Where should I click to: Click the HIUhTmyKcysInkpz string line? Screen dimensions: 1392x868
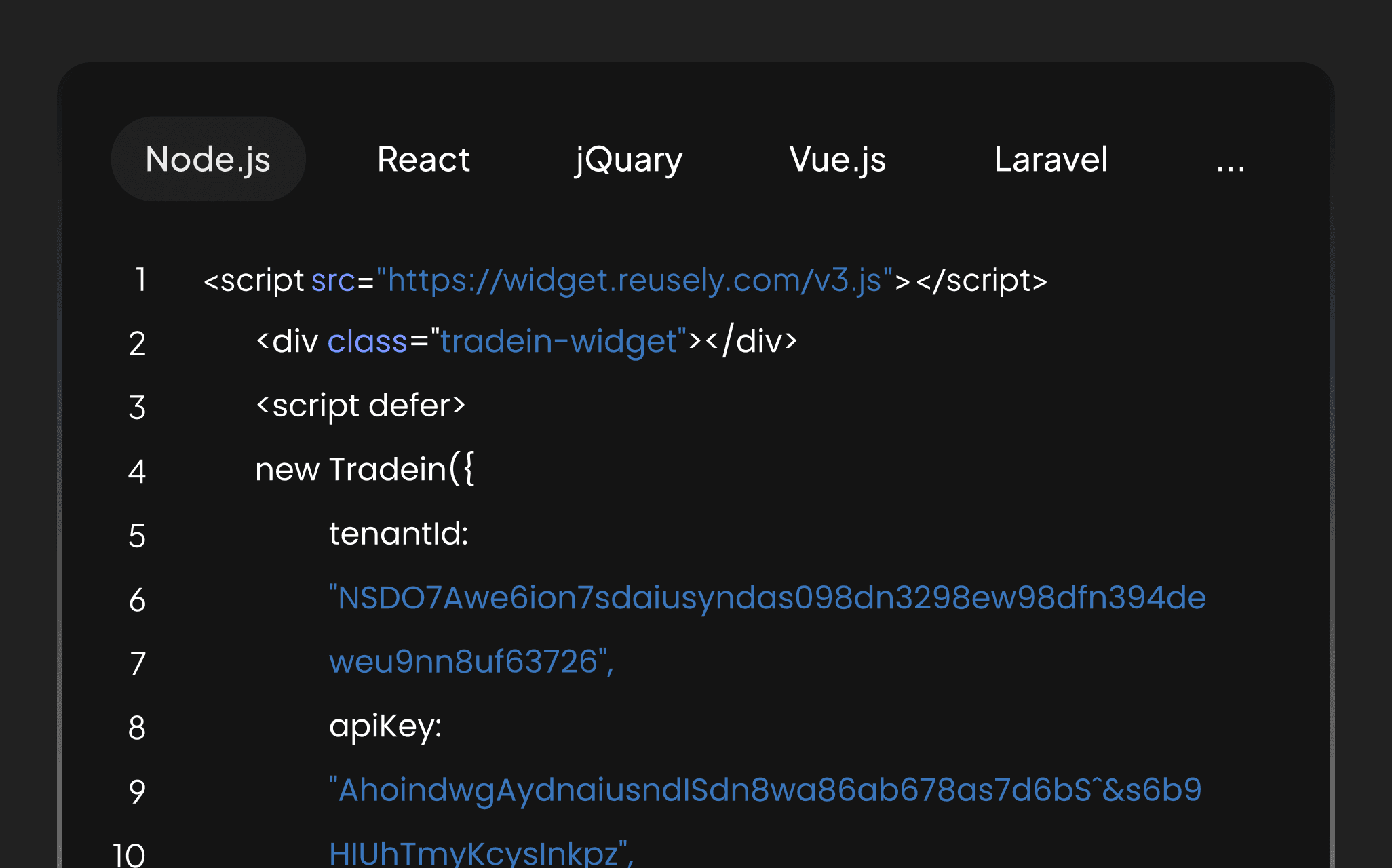tap(482, 853)
